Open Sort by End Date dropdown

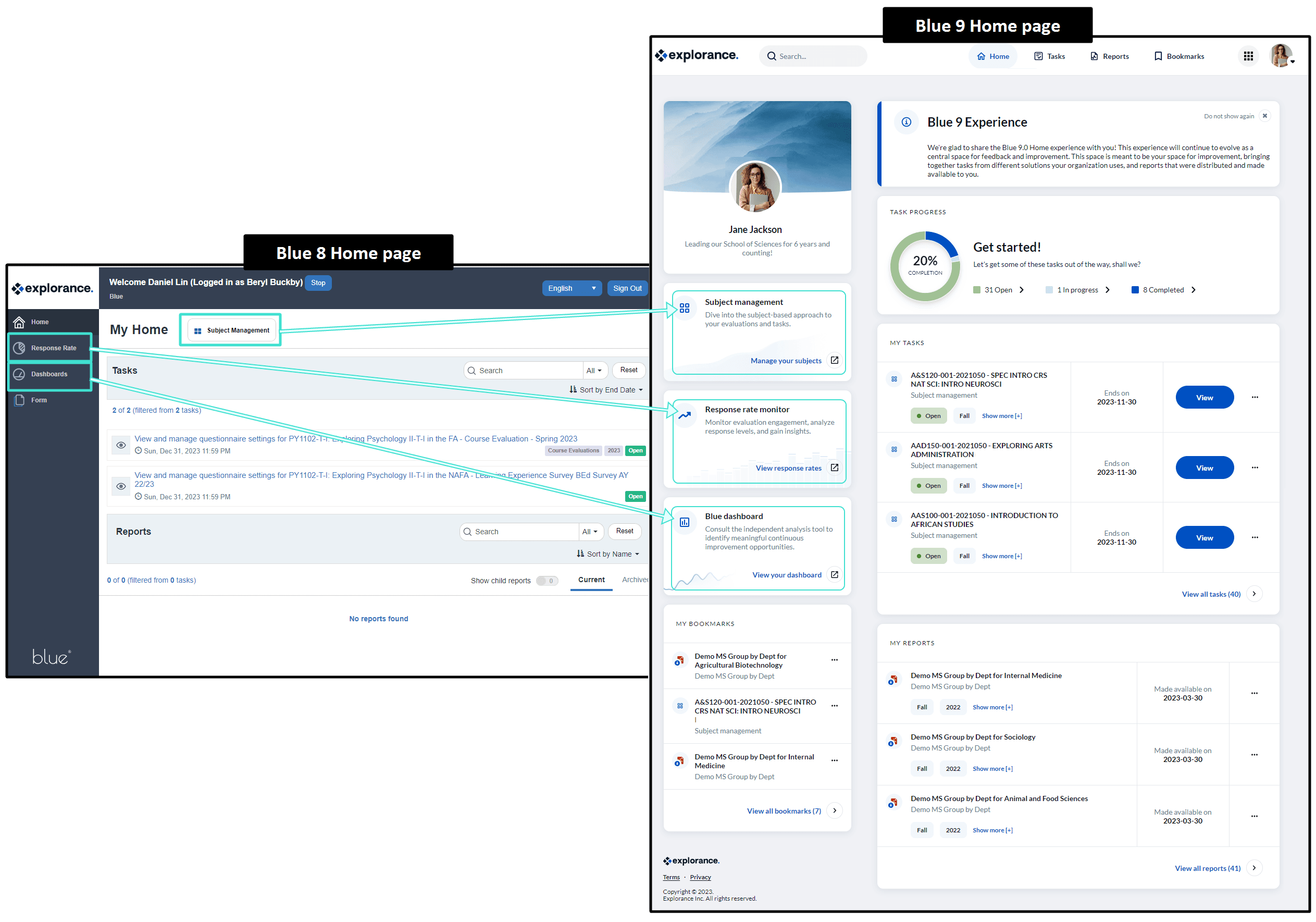606,390
